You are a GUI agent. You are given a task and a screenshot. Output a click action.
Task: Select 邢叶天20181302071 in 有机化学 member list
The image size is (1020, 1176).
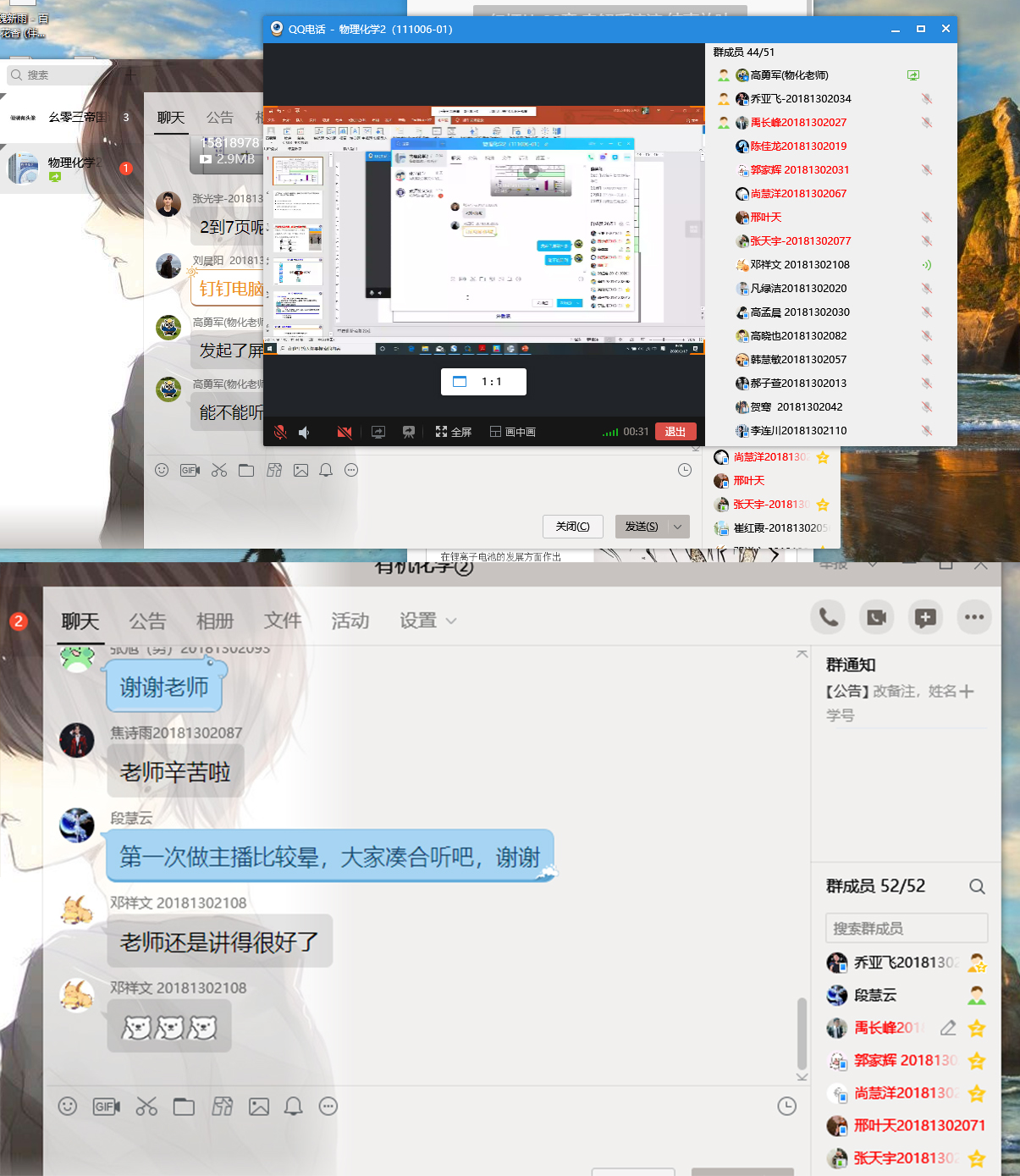point(907,1125)
